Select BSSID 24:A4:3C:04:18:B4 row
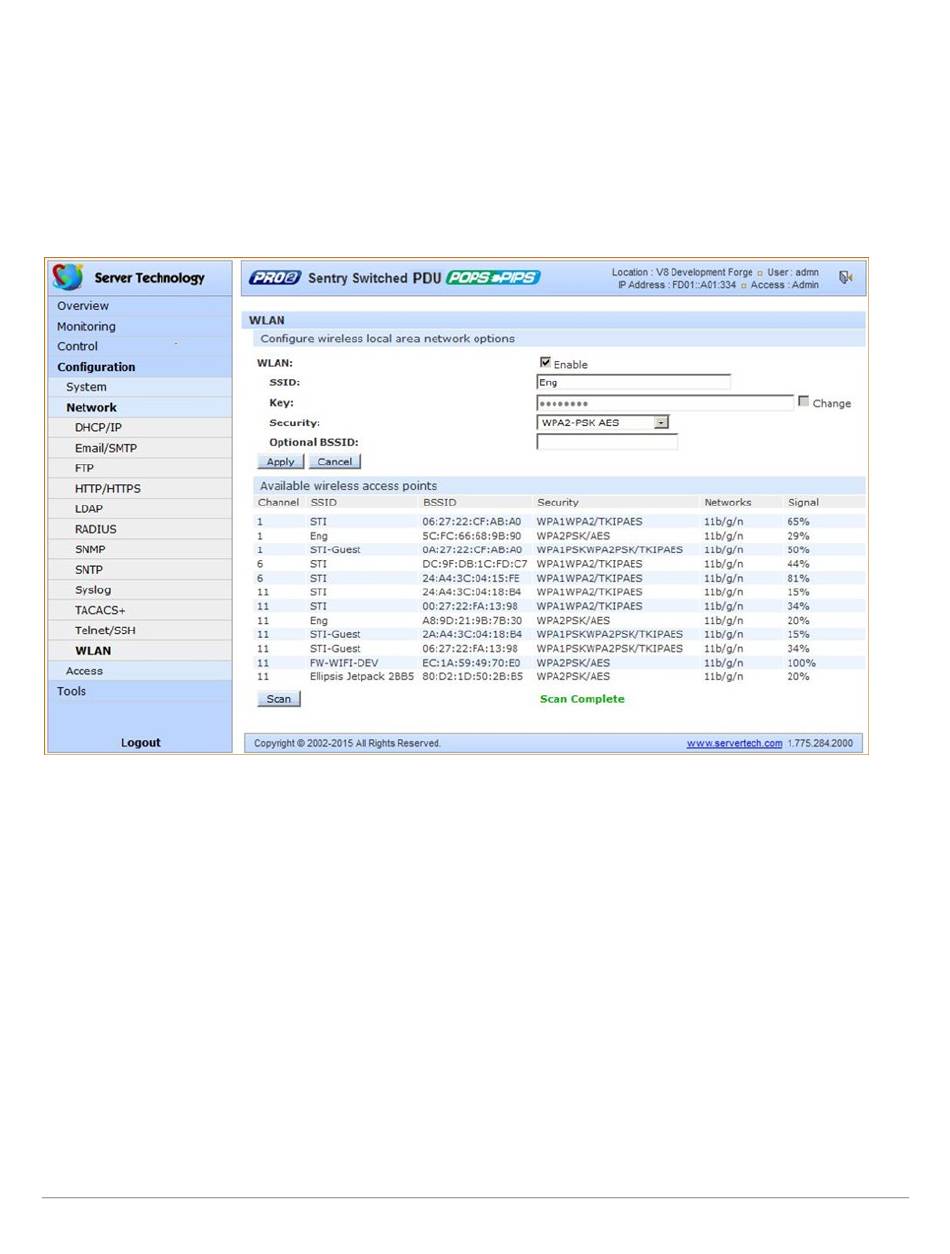Image resolution: width=950 pixels, height=1254 pixels. click(560, 592)
